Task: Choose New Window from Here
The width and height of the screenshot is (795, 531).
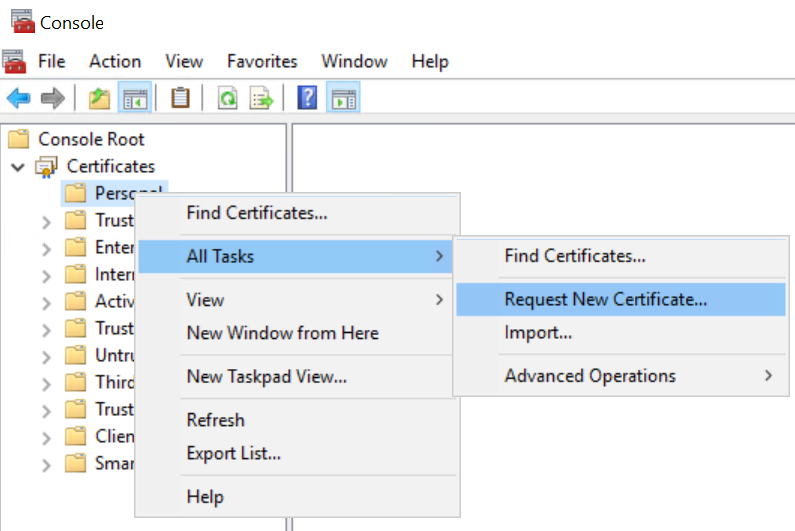Action: click(295, 333)
